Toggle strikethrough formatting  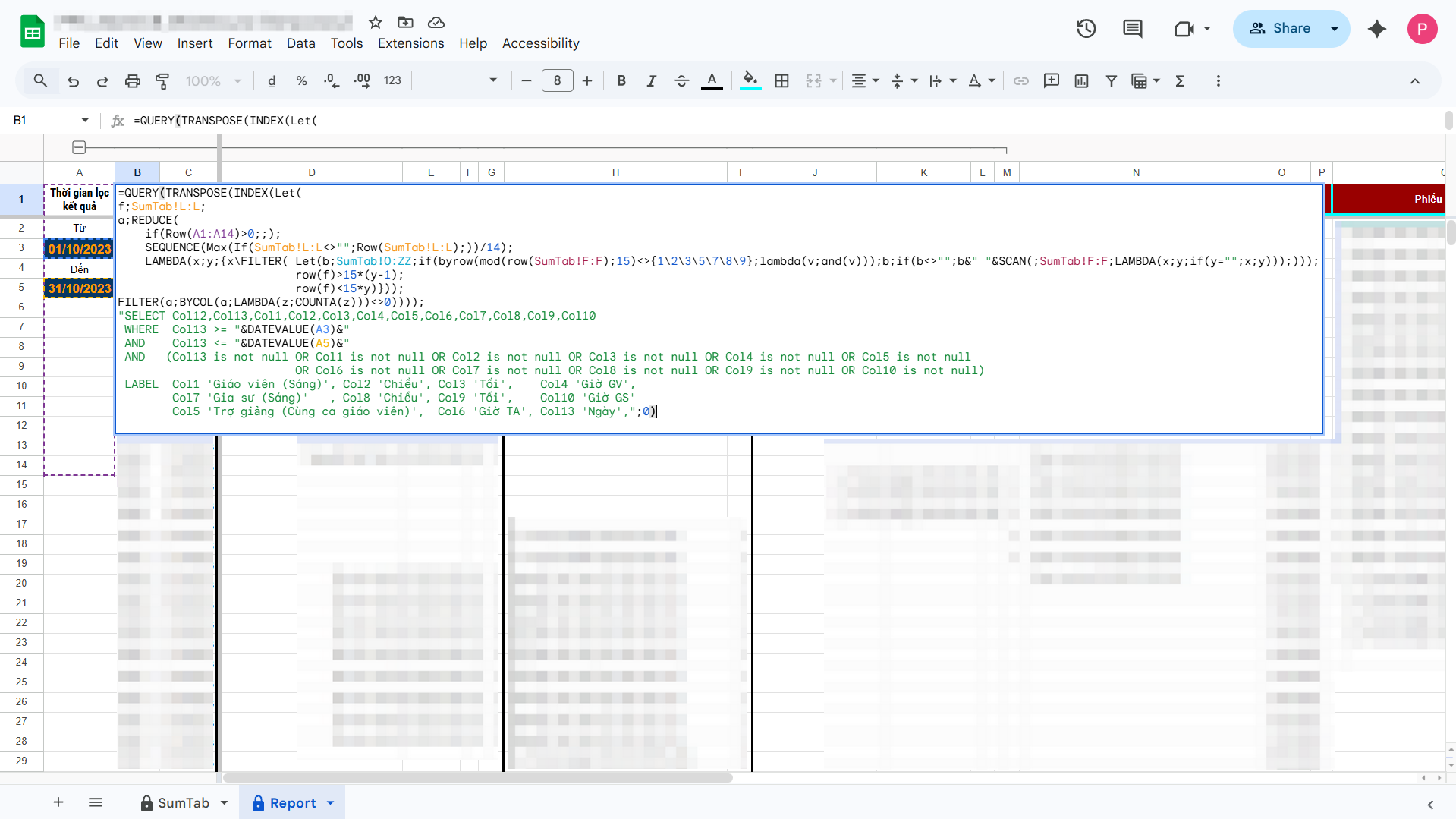pyautogui.click(x=681, y=81)
